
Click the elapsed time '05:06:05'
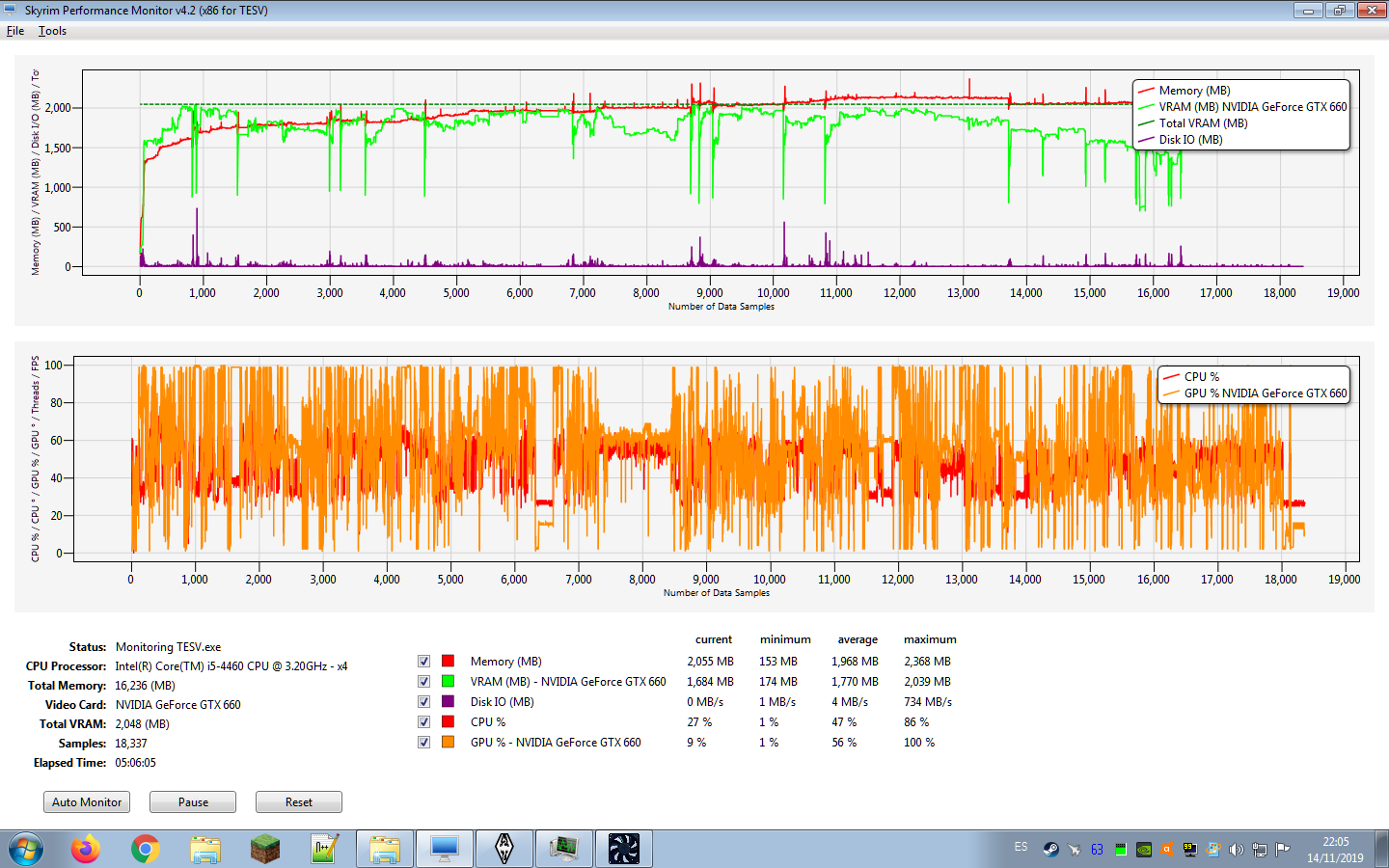(x=135, y=763)
